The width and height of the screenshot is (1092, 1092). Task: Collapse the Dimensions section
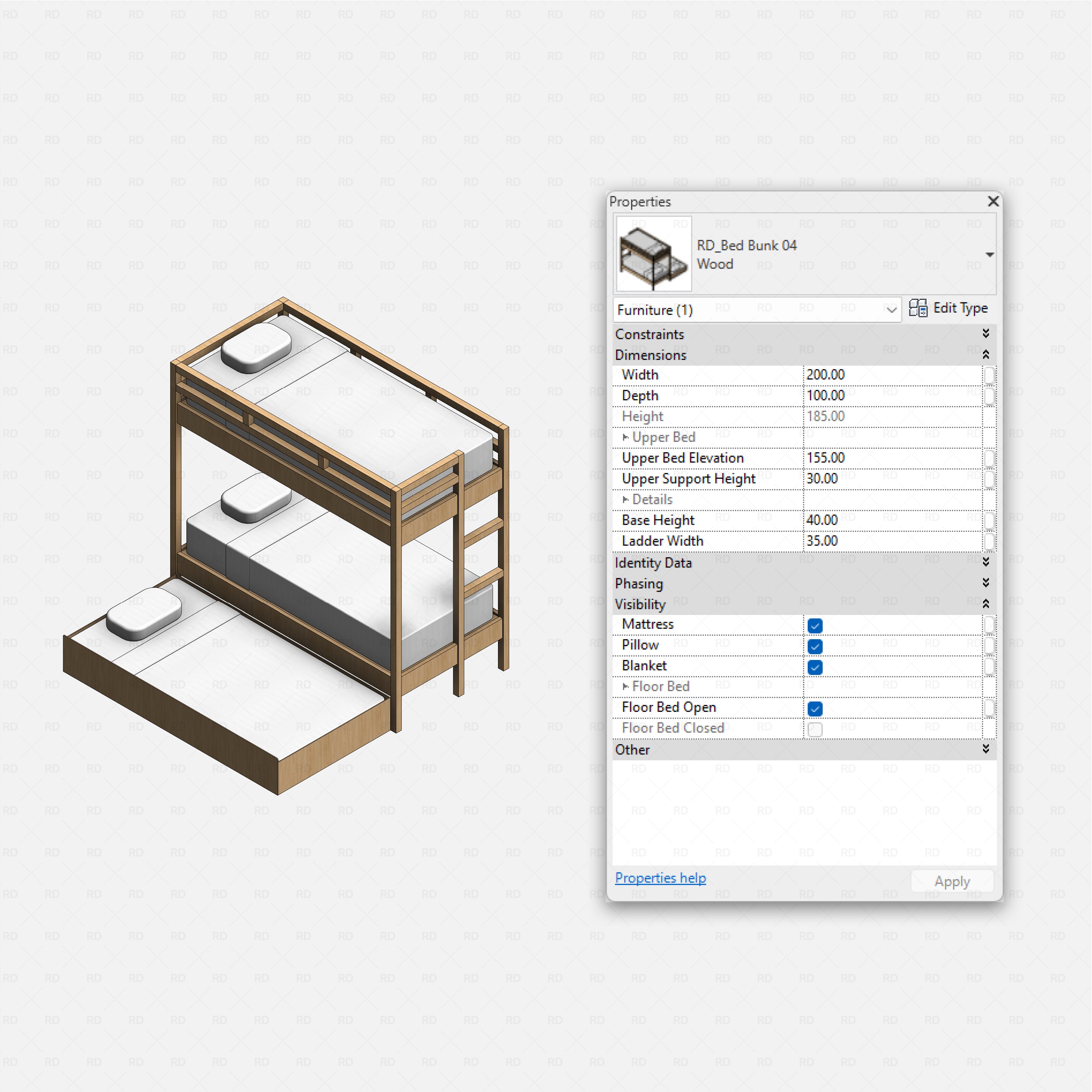[986, 355]
